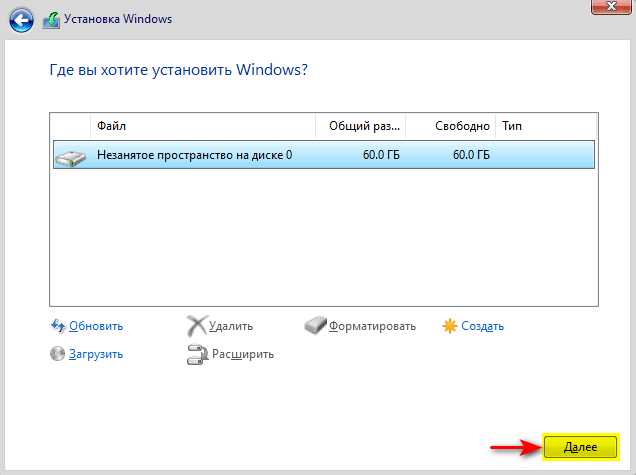
Task: Open the Обновить link
Action: 96,326
